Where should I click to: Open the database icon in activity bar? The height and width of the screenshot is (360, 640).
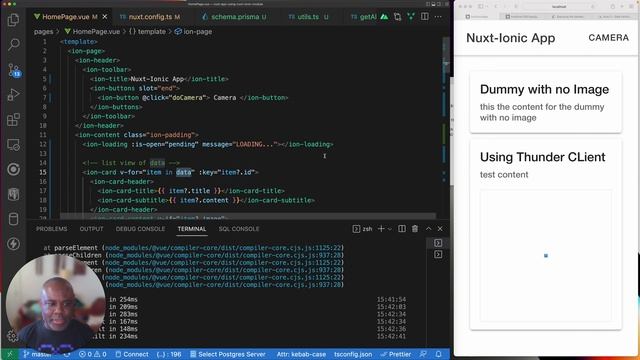[13, 219]
